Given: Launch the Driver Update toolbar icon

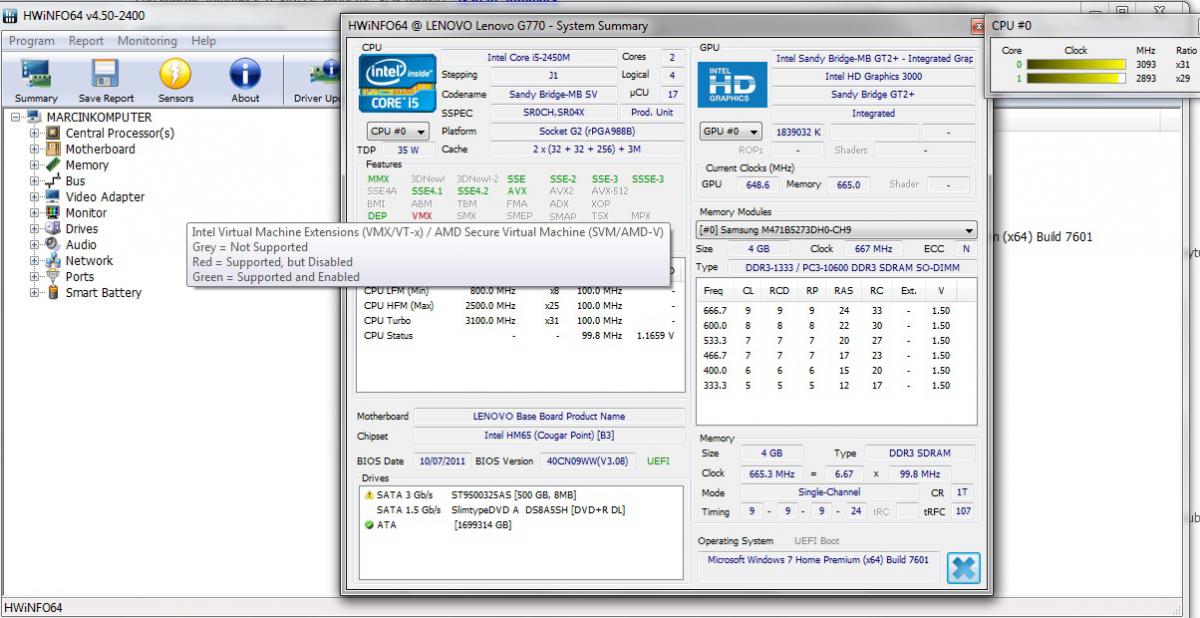Looking at the screenshot, I should [325, 74].
